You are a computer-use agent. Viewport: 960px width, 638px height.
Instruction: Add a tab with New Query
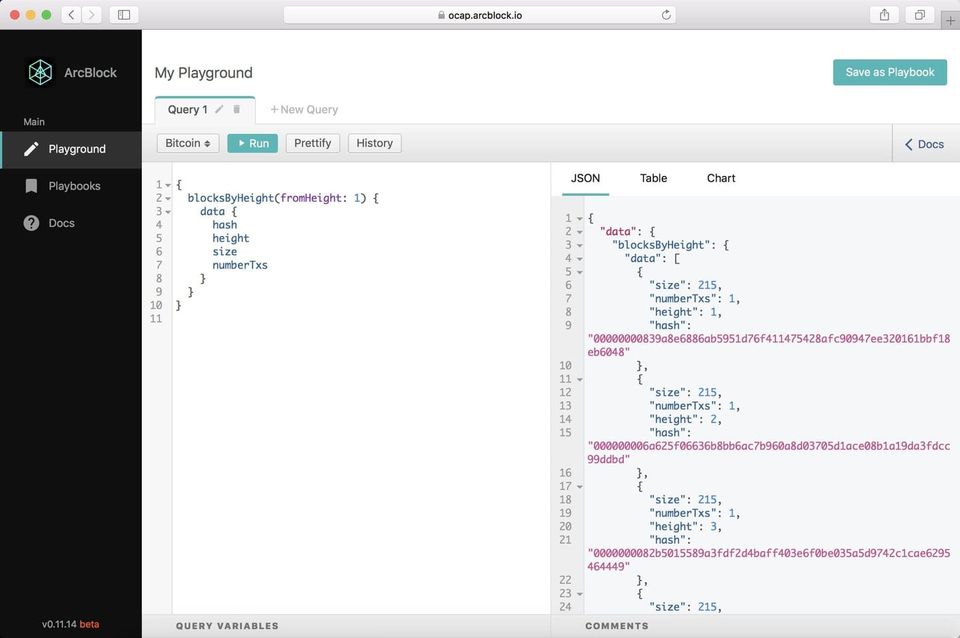(x=304, y=110)
